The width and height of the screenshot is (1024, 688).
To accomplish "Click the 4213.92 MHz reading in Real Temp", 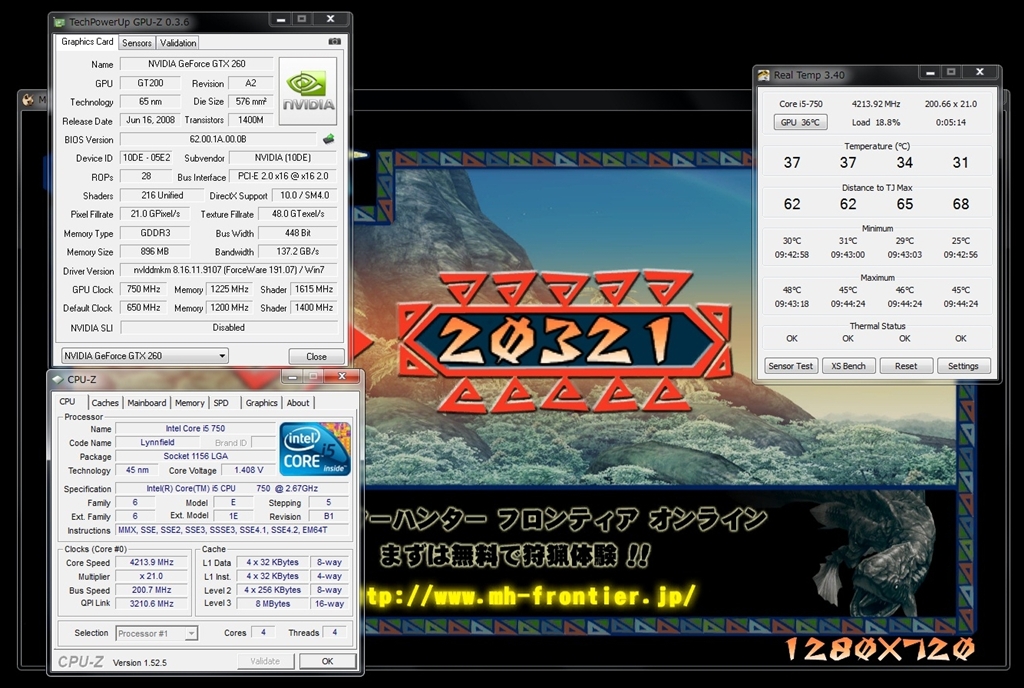I will tap(876, 104).
